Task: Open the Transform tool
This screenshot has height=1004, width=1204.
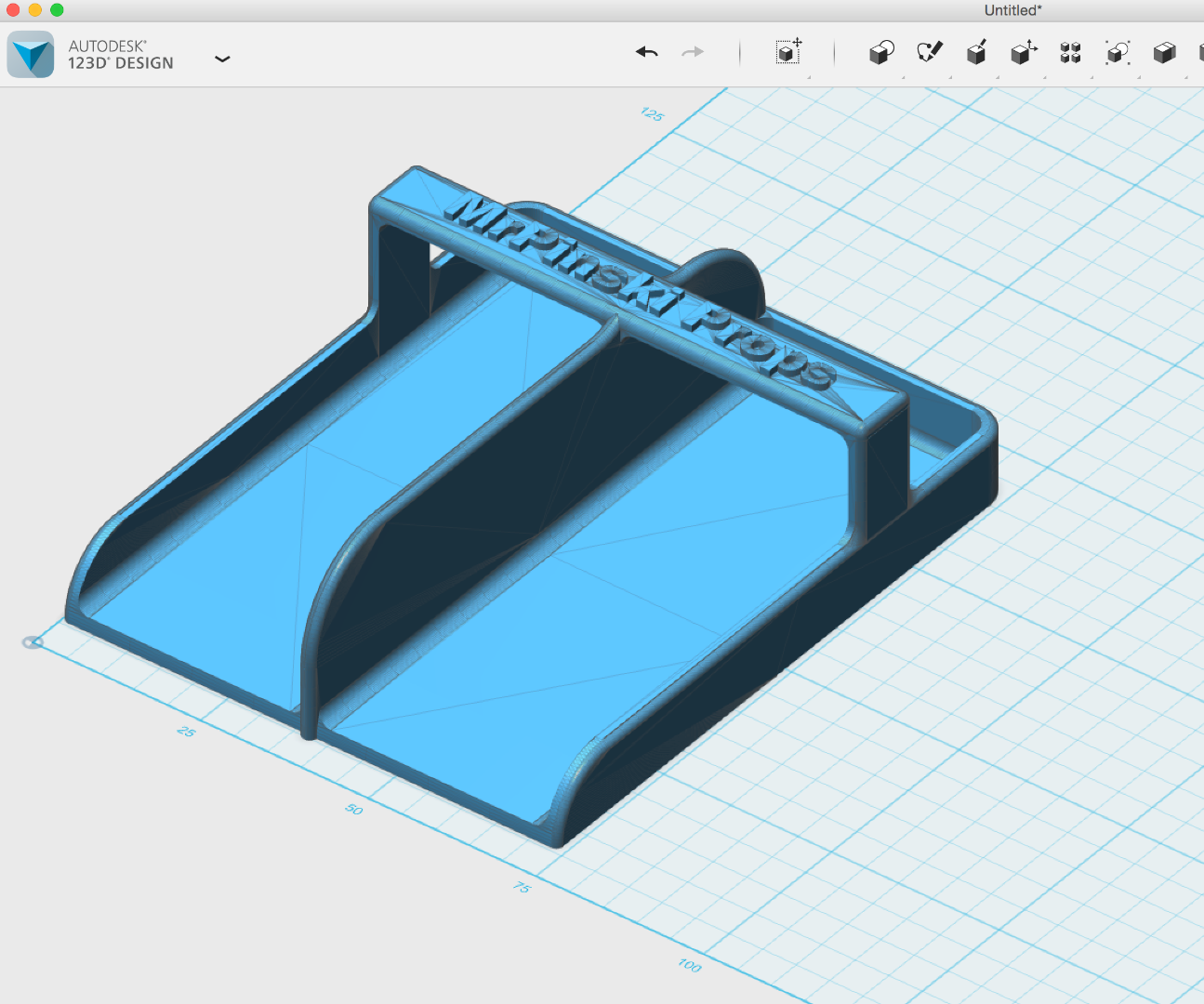Action: [788, 52]
